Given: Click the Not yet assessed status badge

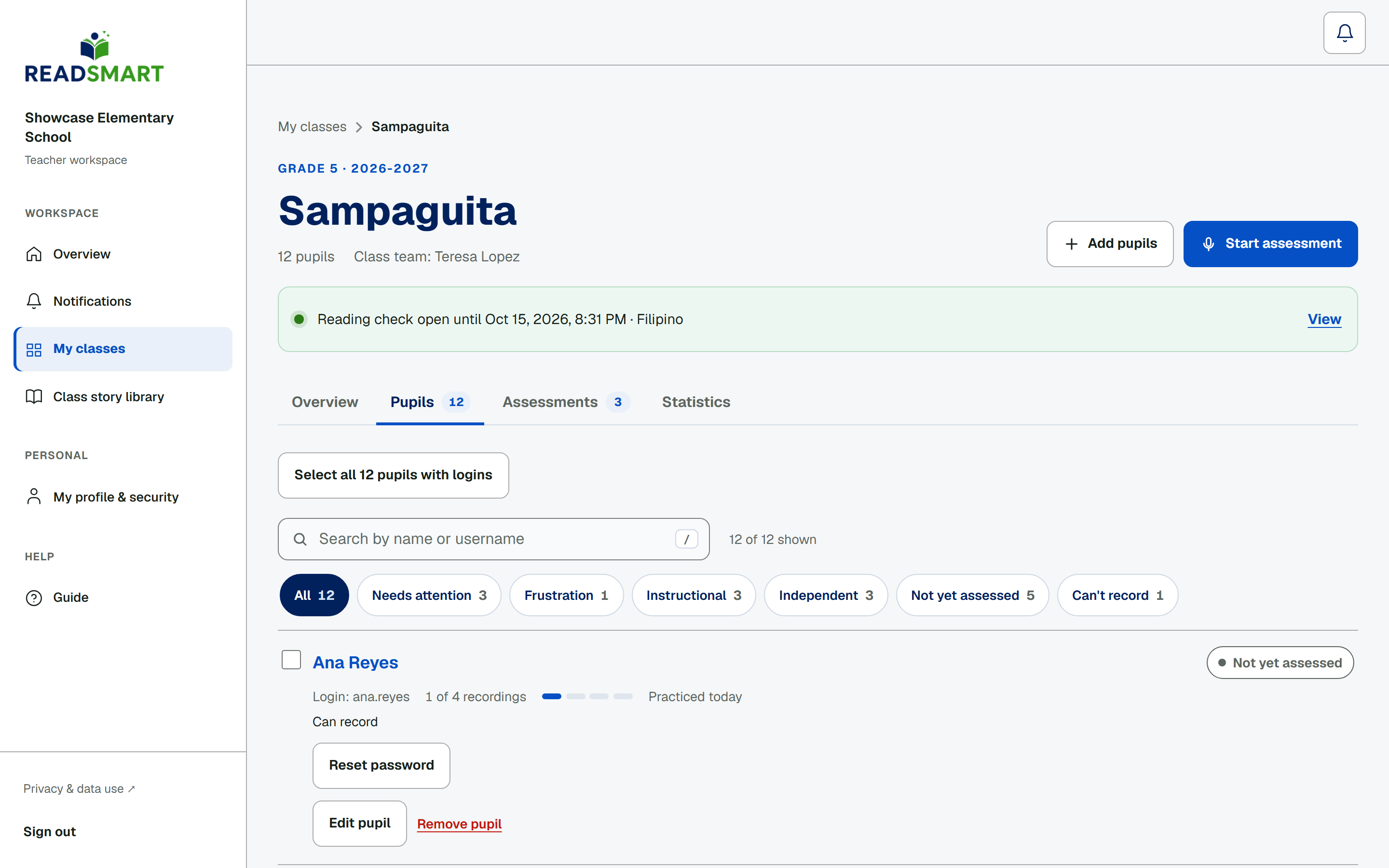Looking at the screenshot, I should point(1280,663).
